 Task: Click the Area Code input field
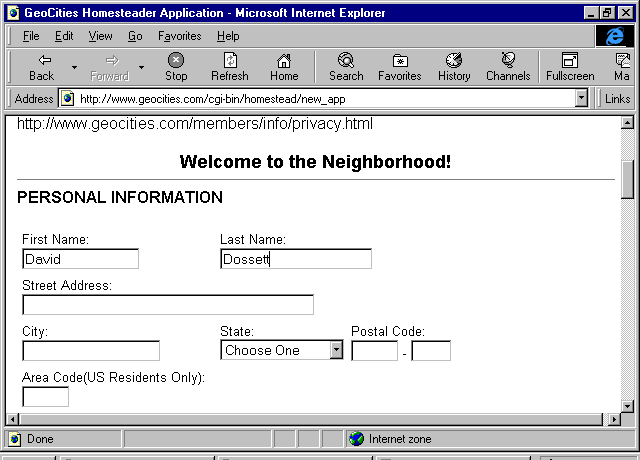click(x=45, y=397)
